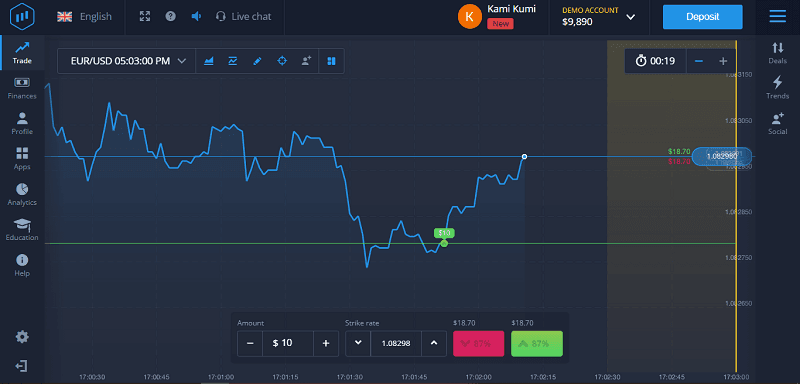Open the Profile section
The width and height of the screenshot is (800, 384).
click(22, 123)
